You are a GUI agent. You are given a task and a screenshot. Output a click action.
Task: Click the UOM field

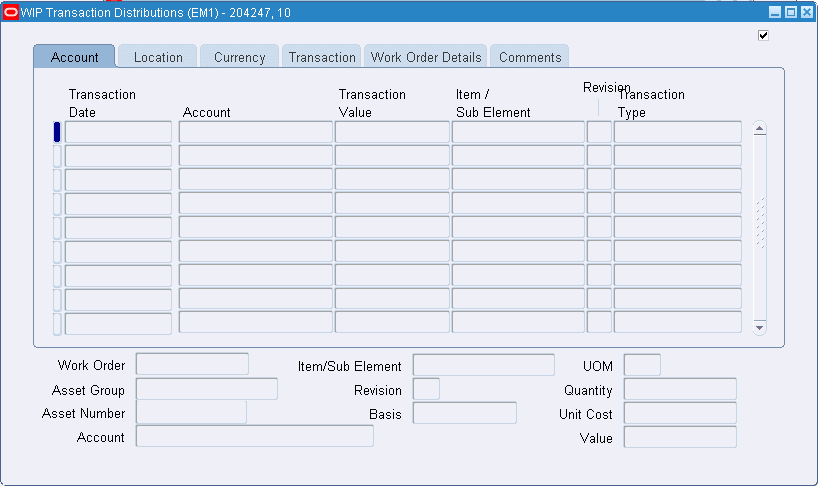point(642,365)
